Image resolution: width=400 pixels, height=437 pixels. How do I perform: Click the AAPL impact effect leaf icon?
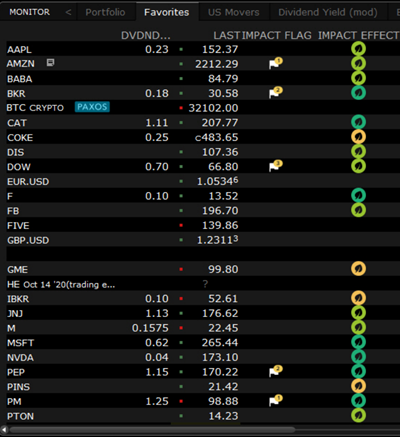358,49
